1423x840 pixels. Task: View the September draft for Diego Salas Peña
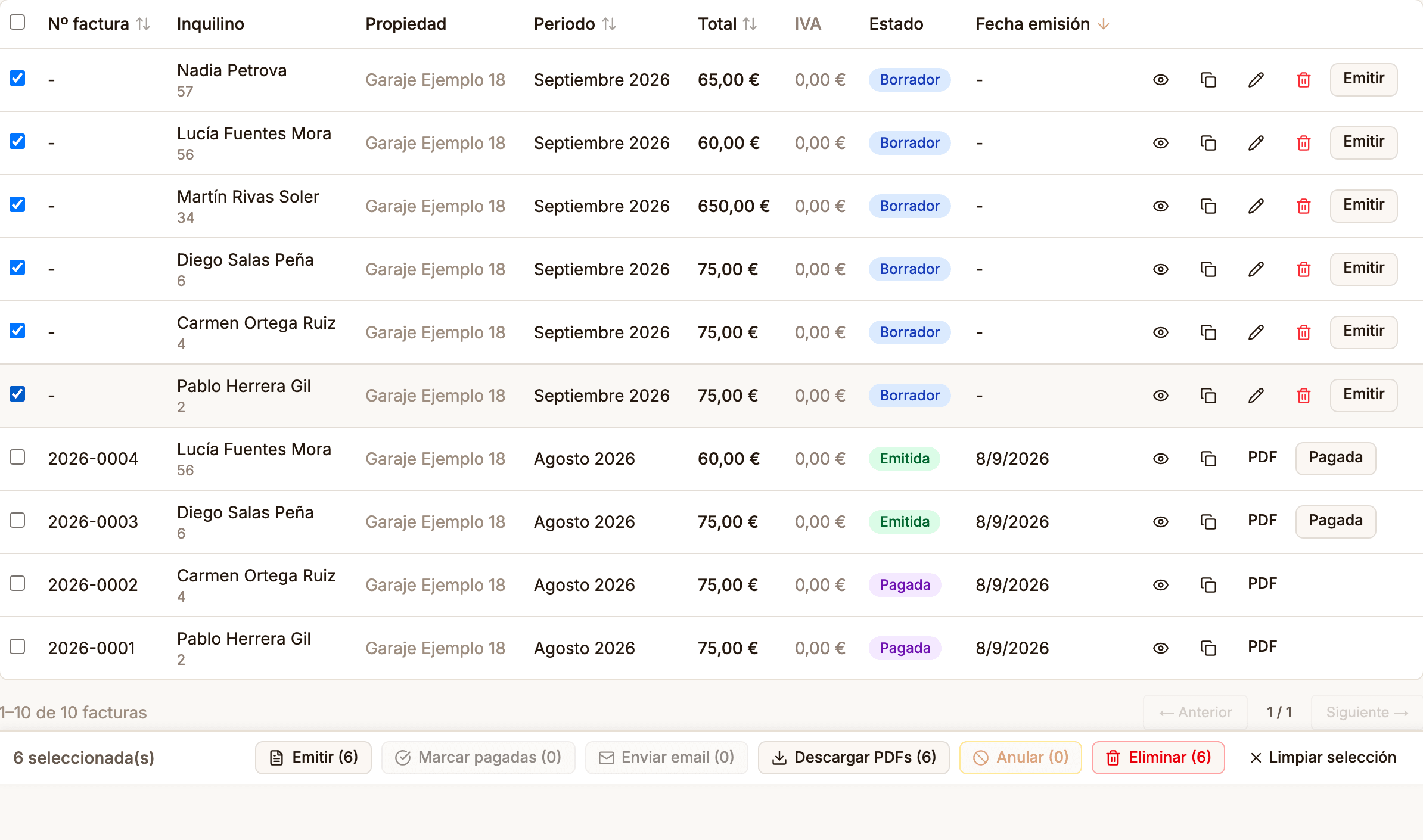(1160, 269)
